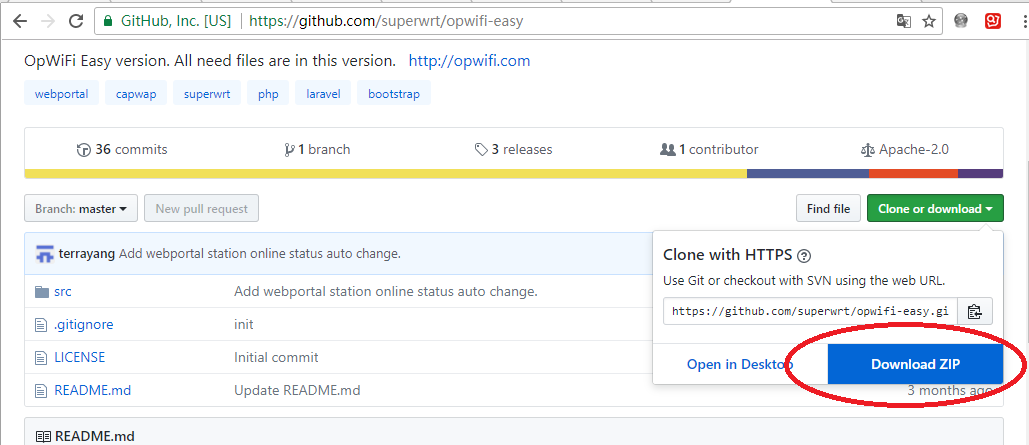Select the superwrt topic tag

coord(207,94)
